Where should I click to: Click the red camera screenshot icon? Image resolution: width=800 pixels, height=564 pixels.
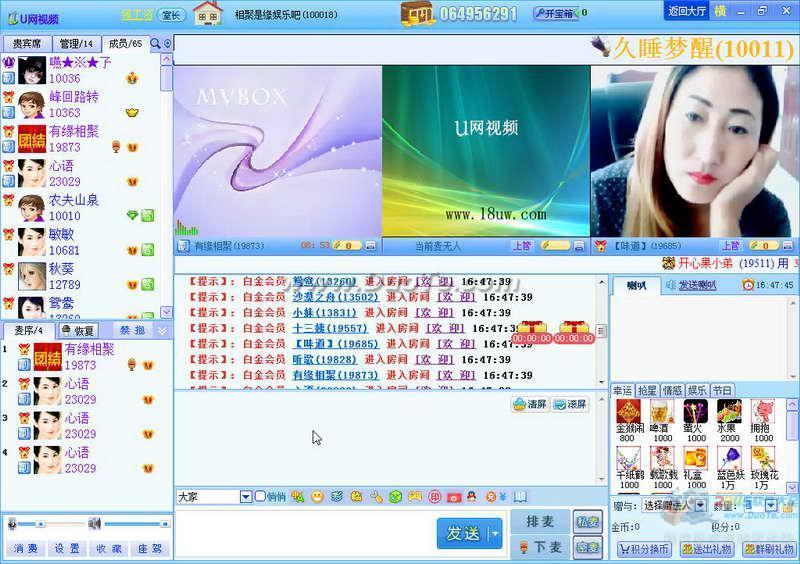pyautogui.click(x=454, y=497)
